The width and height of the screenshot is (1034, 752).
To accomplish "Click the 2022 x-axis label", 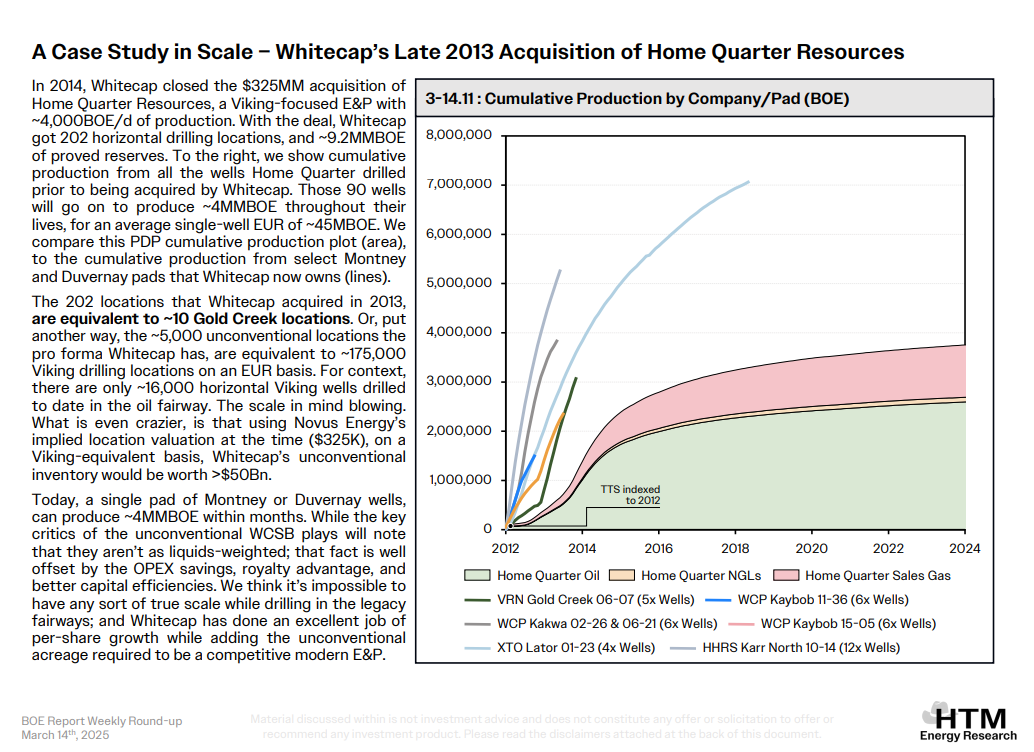I will (888, 549).
